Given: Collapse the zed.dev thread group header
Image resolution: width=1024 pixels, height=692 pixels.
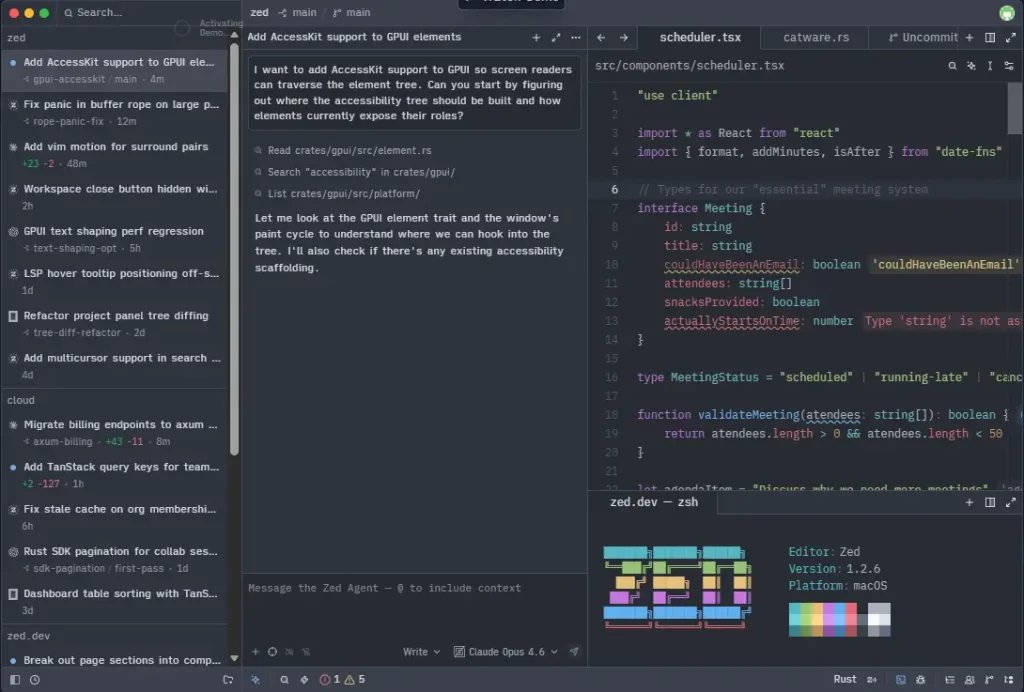Looking at the screenshot, I should [114, 636].
